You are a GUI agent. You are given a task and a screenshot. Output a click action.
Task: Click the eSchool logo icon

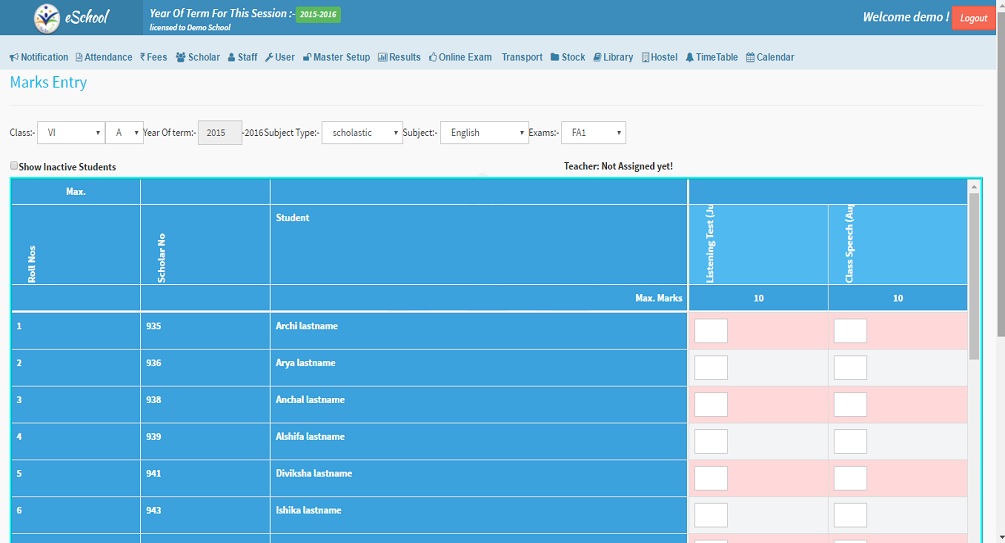coord(47,18)
